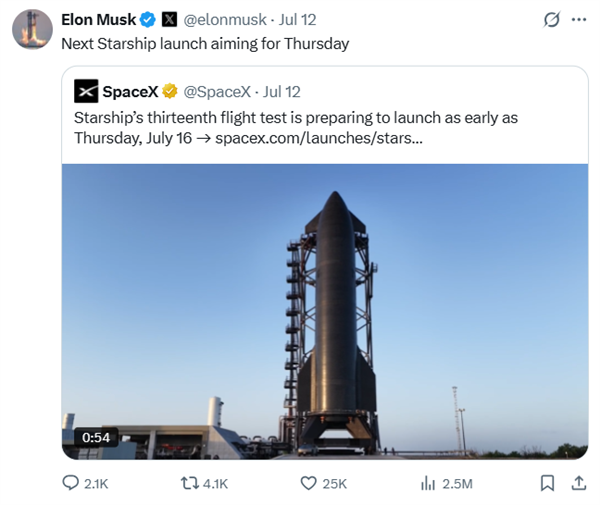This screenshot has height=505, width=600.
Task: Repost the tweet using the retweet icon
Action: (190, 483)
